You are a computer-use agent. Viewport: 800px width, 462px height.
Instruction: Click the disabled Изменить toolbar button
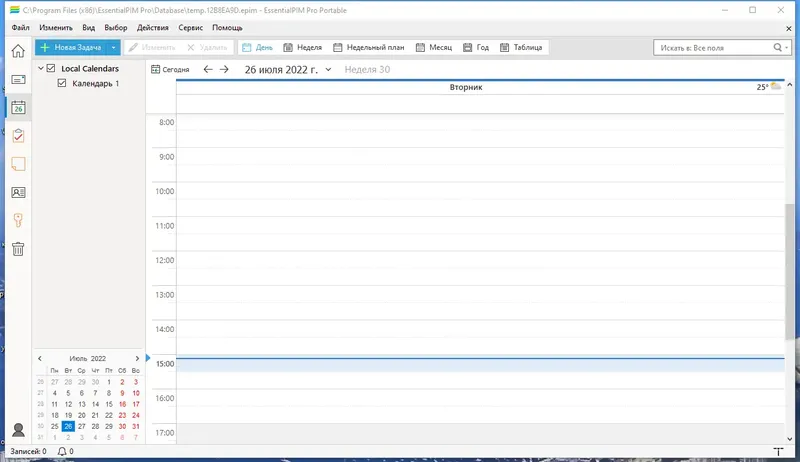152,47
